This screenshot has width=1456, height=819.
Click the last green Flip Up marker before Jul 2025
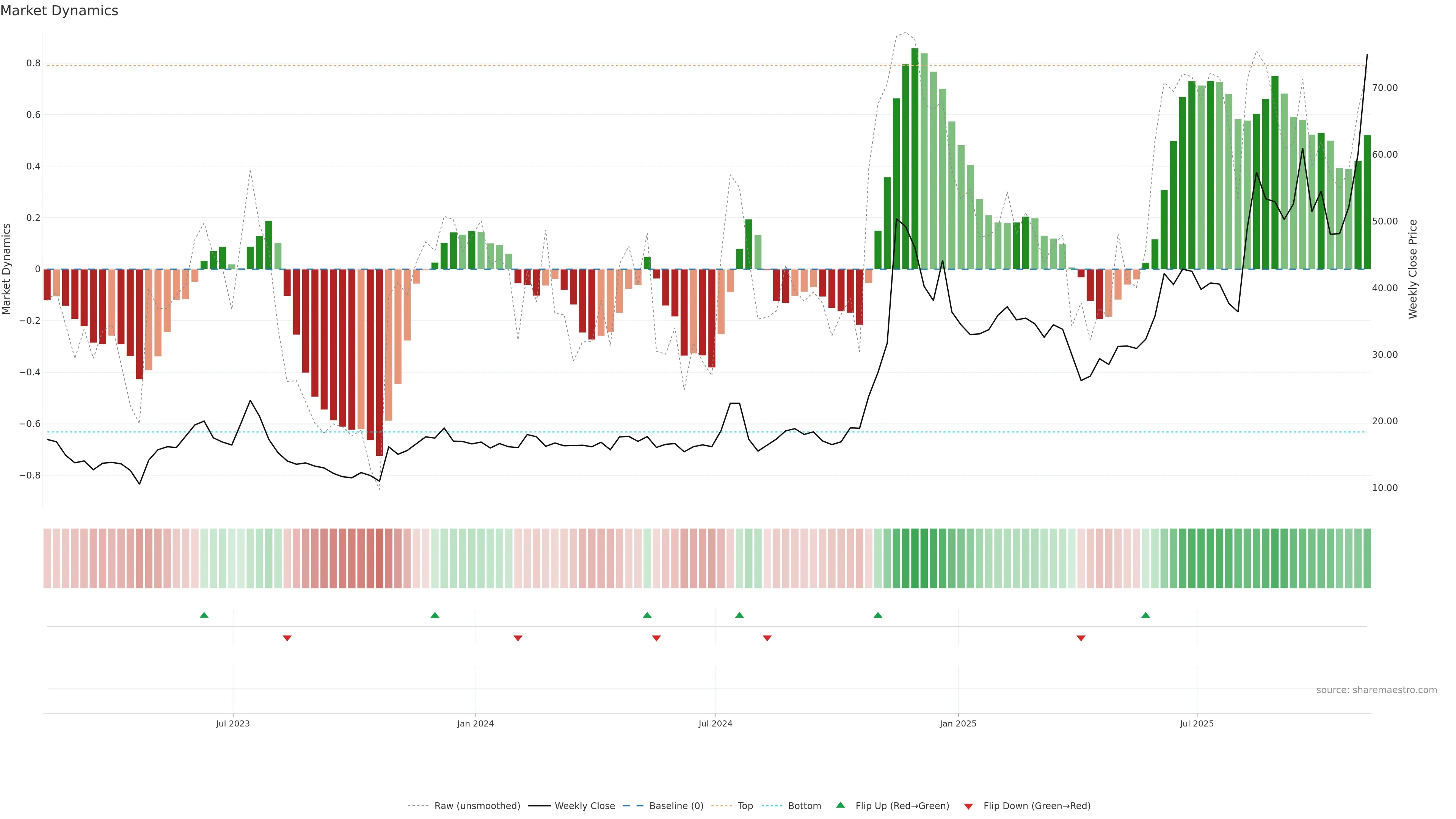click(1145, 615)
